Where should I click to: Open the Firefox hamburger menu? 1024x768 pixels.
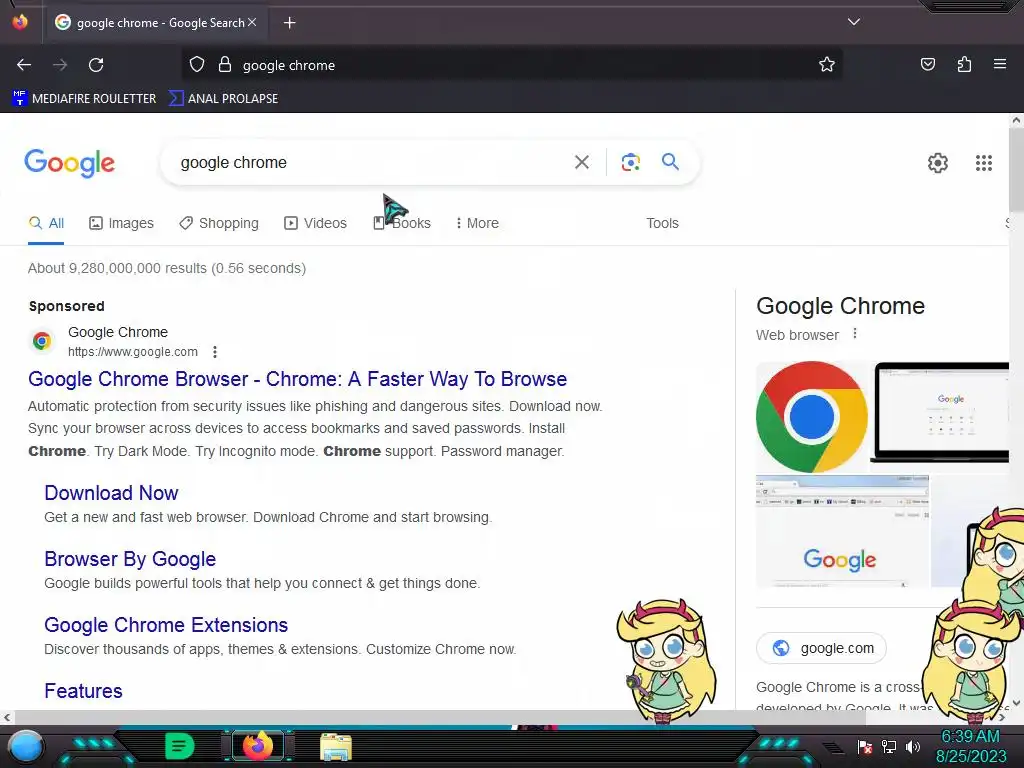pyautogui.click(x=1000, y=65)
